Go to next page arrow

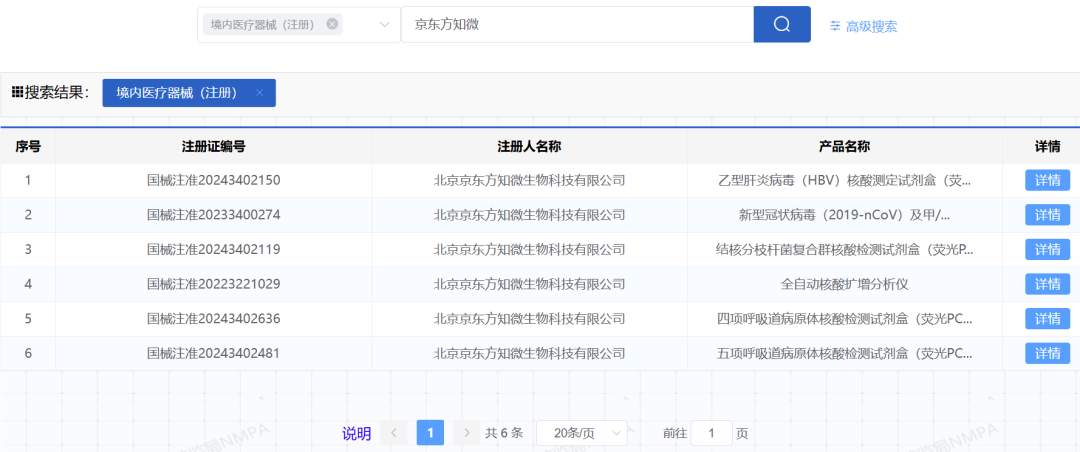[466, 433]
